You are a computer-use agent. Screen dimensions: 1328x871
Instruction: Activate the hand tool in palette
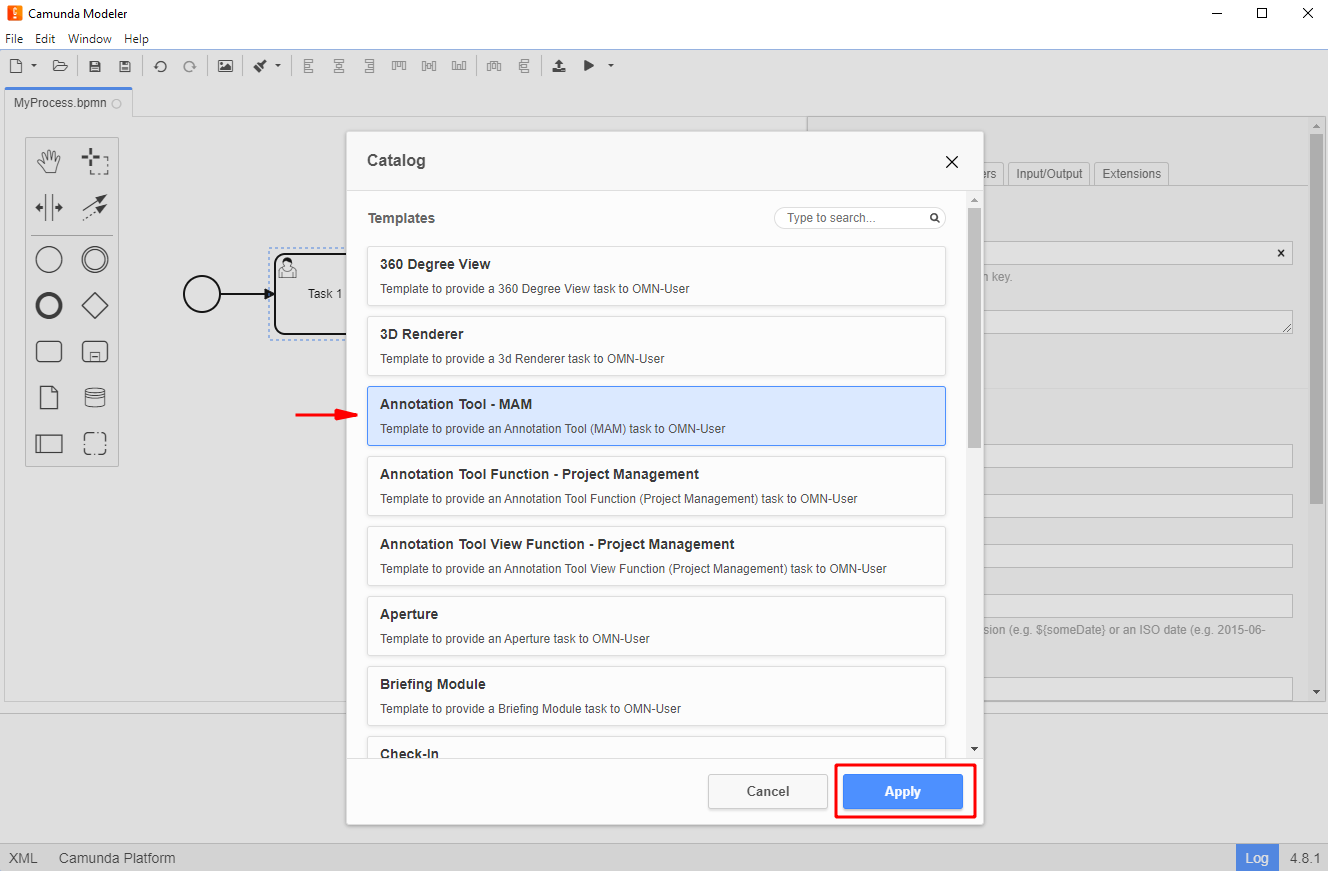point(49,162)
